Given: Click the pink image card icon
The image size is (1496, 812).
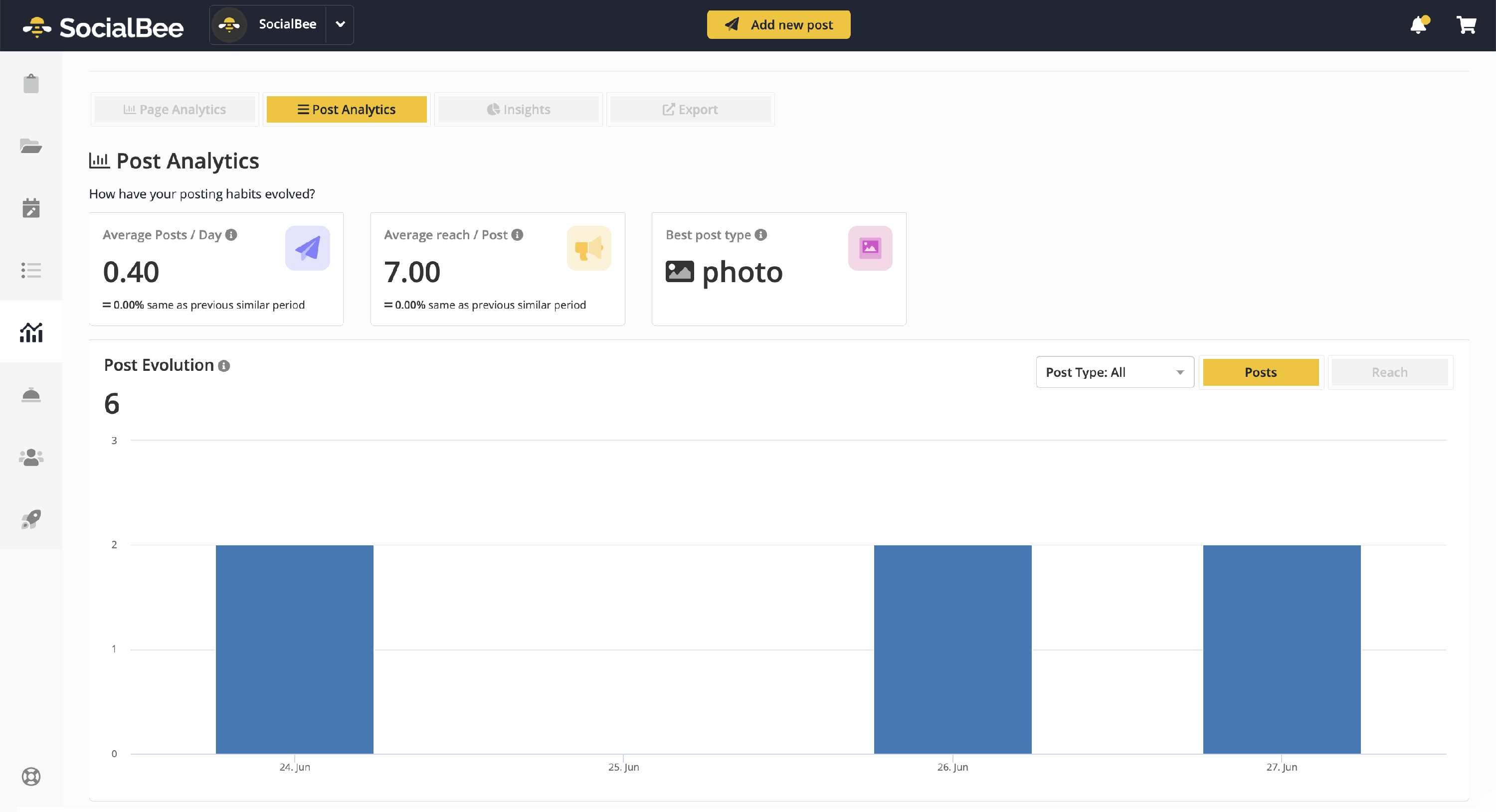Looking at the screenshot, I should coord(870,248).
